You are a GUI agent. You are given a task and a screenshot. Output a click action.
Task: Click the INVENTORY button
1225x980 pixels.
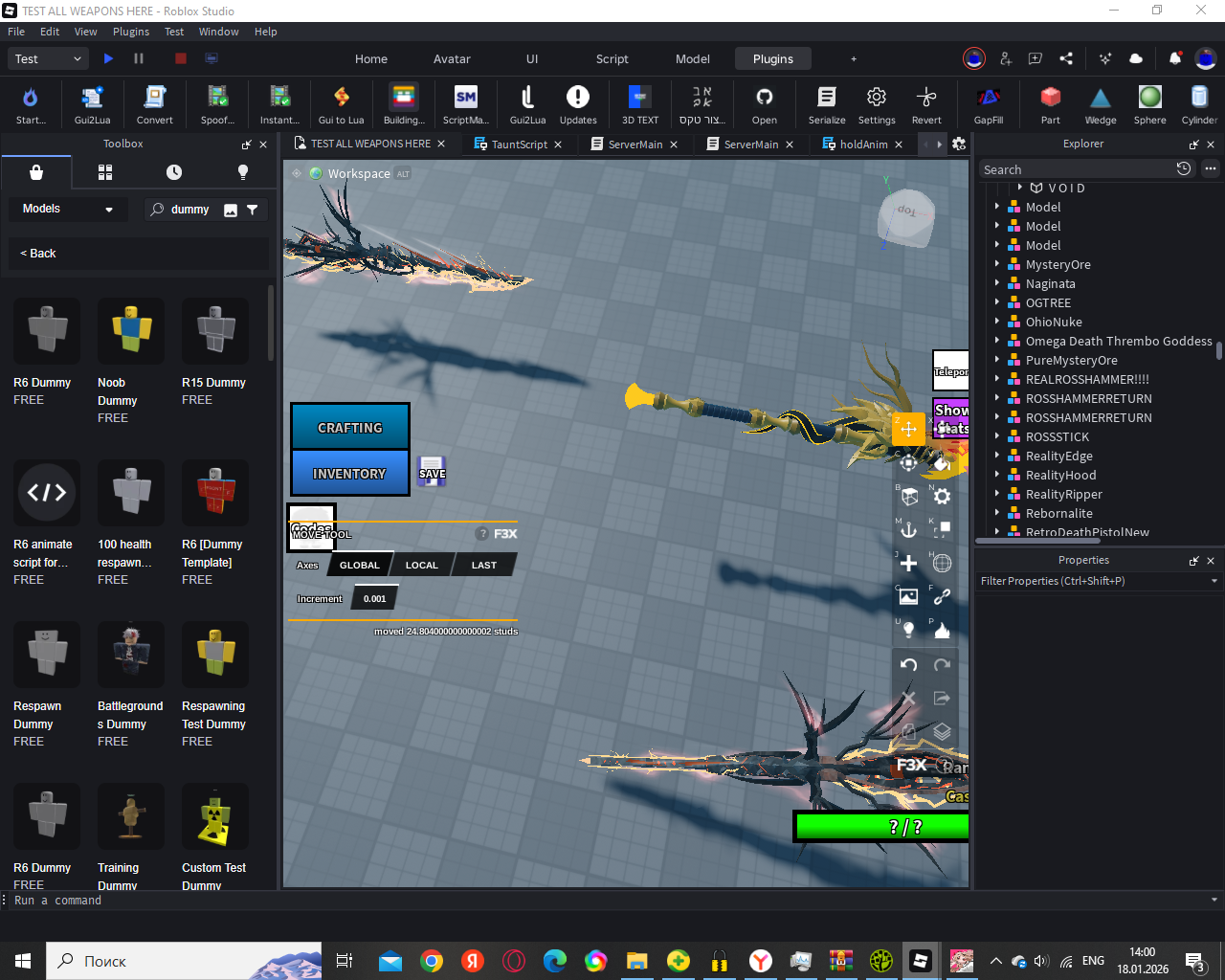(x=350, y=473)
